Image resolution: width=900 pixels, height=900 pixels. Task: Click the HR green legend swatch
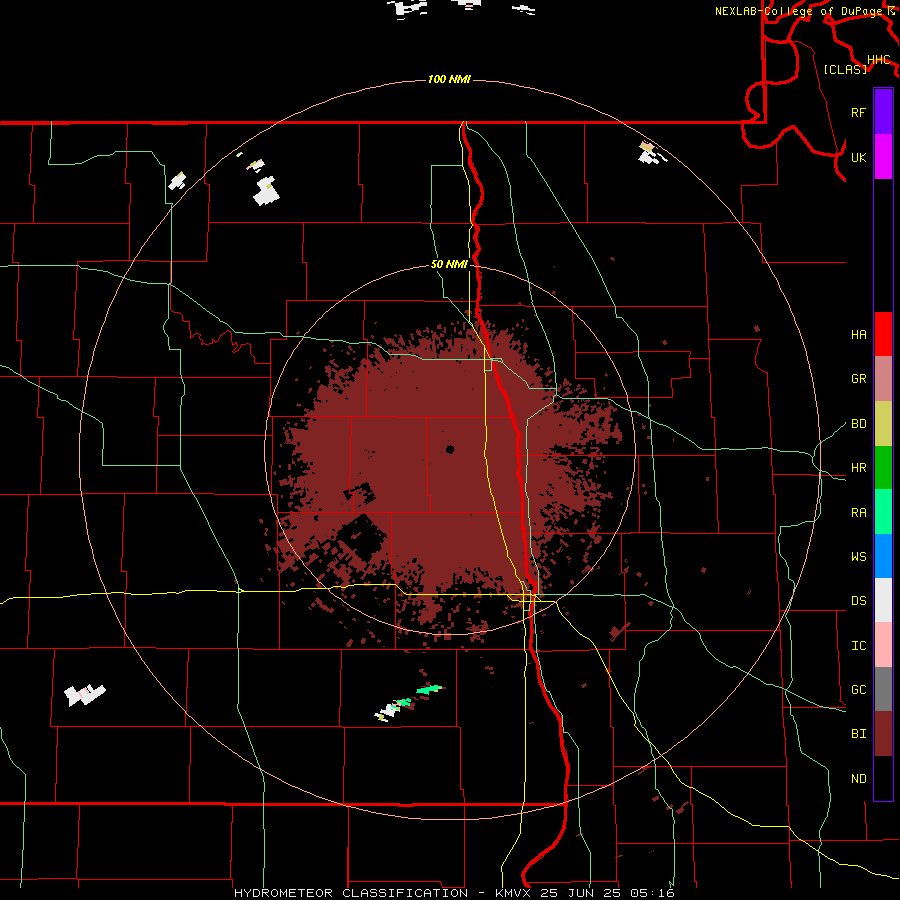pos(883,468)
